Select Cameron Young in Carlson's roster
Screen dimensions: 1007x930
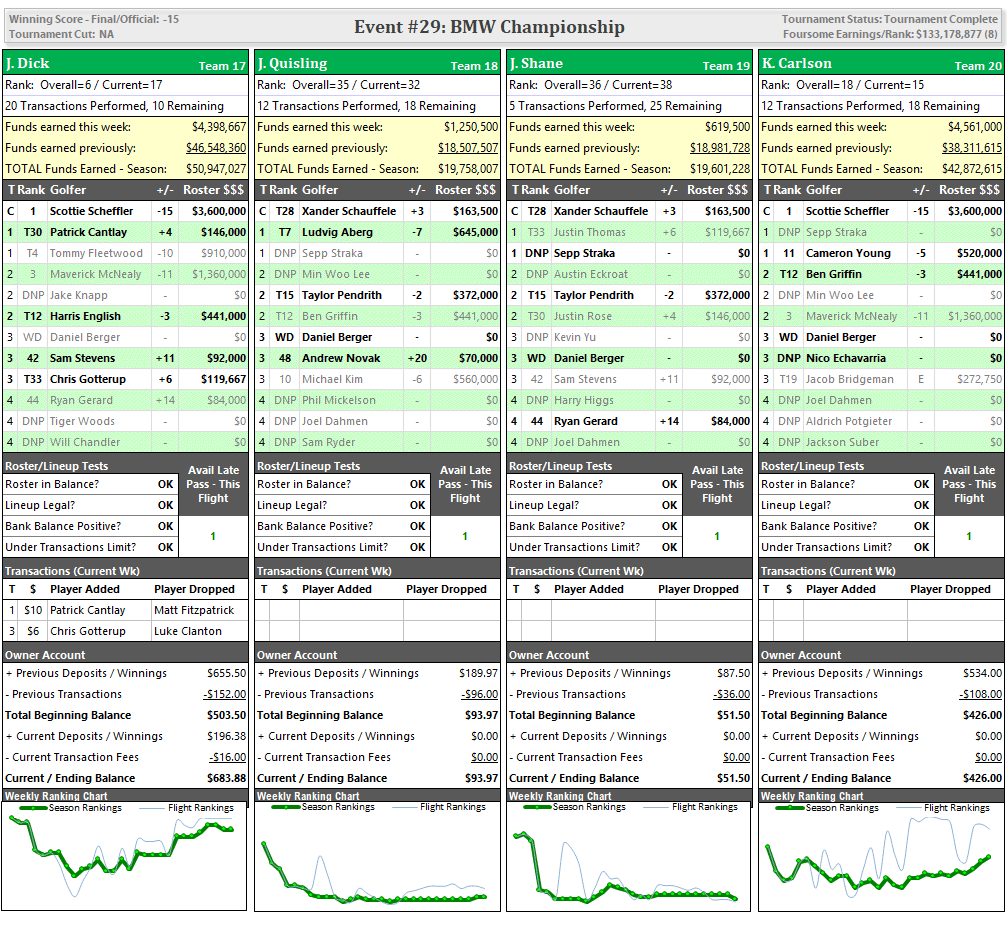[848, 253]
